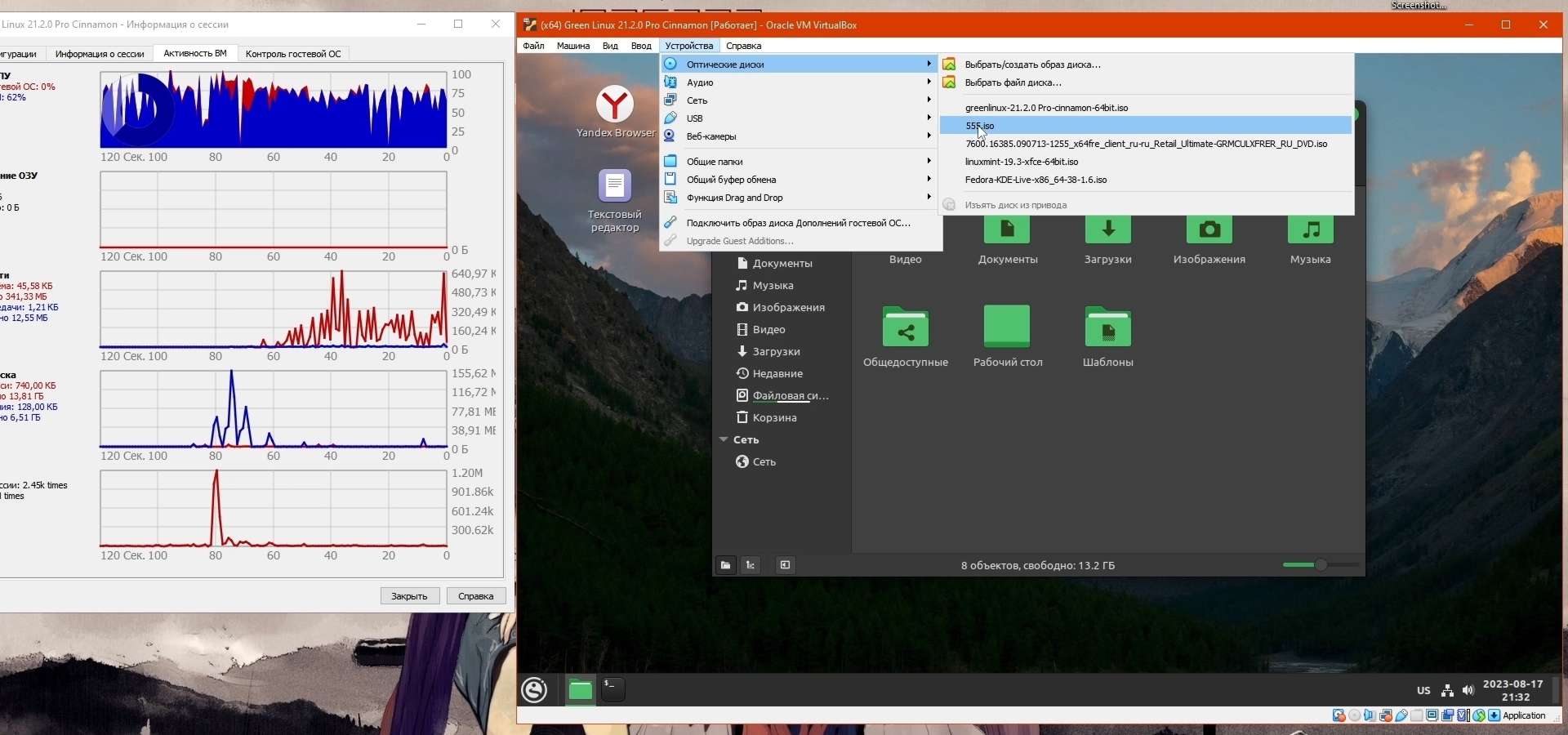
Task: Open the Cinnamon start menu button
Action: click(x=535, y=690)
